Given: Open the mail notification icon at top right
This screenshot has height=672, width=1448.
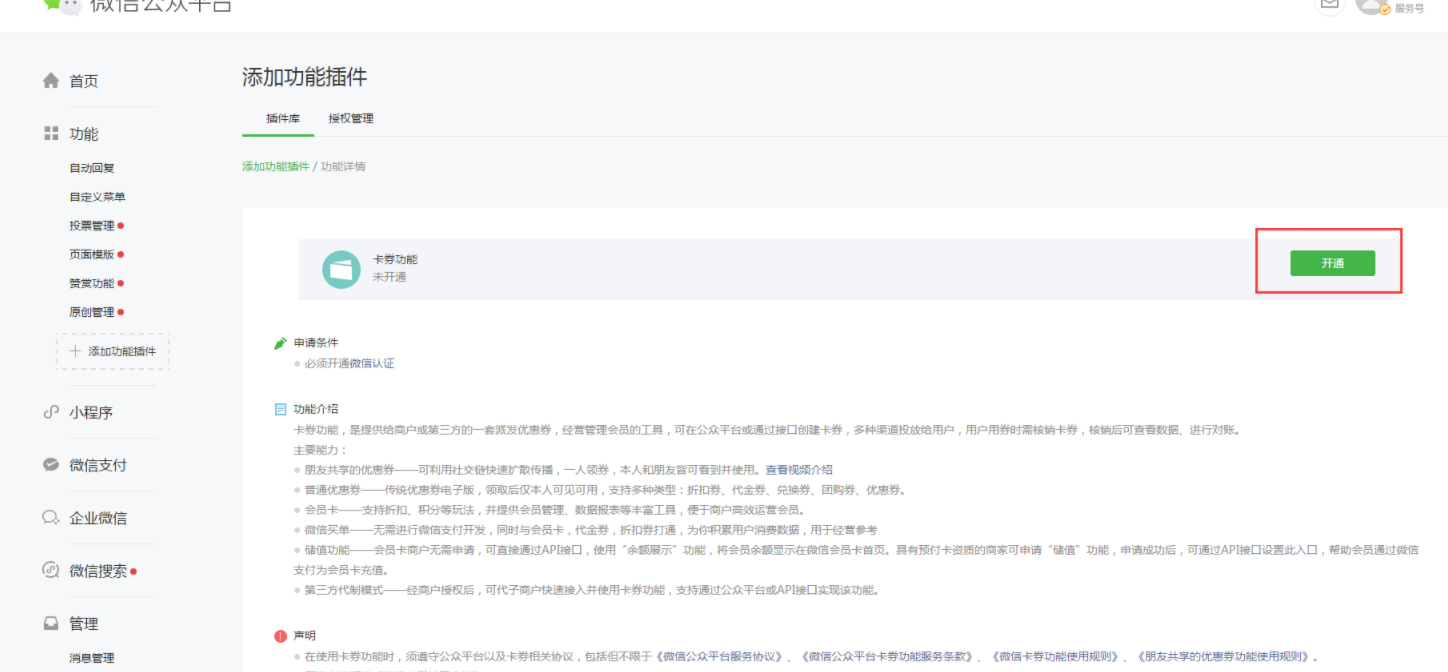Looking at the screenshot, I should (x=1329, y=4).
